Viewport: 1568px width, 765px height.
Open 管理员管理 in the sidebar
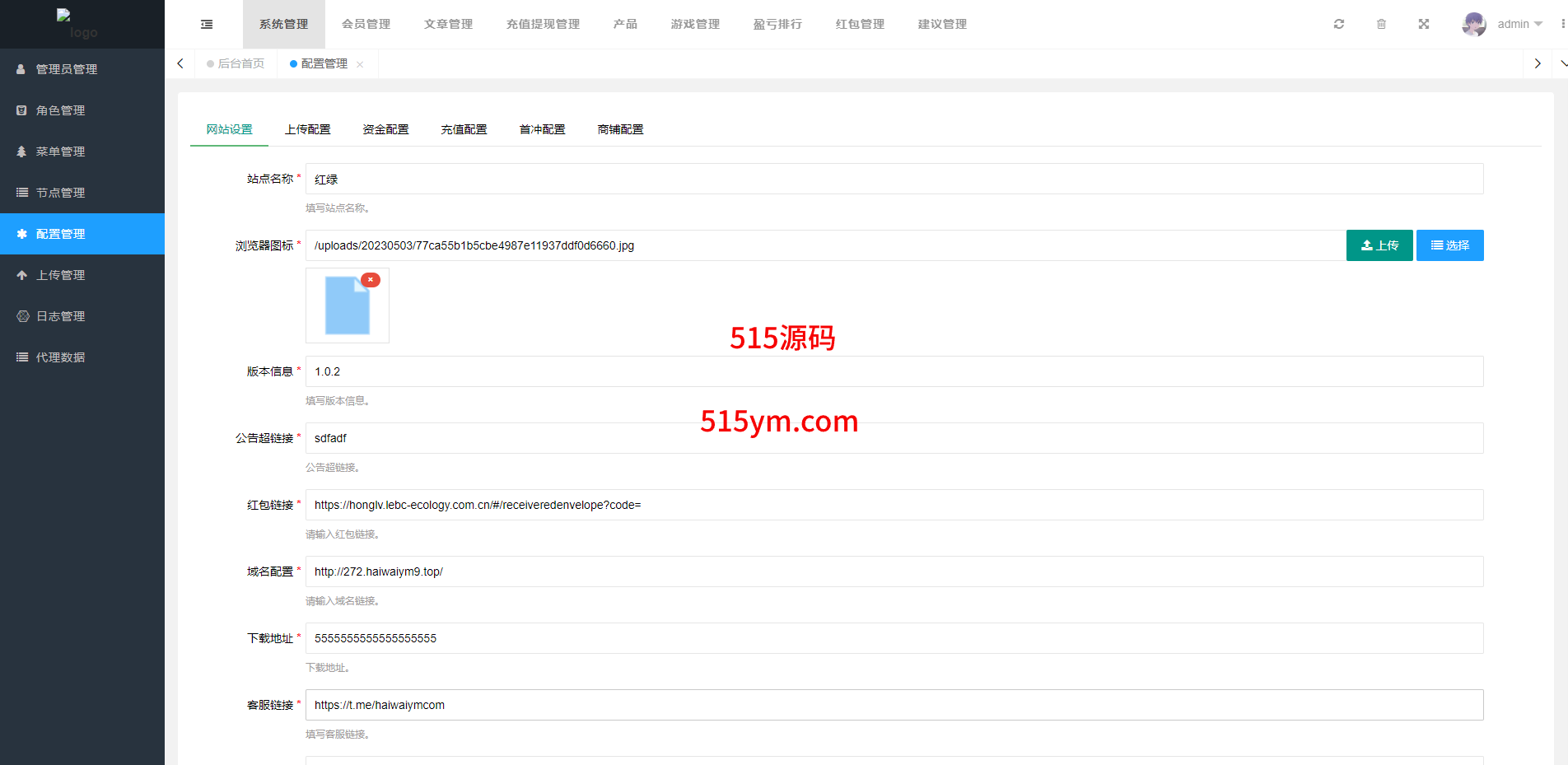67,69
